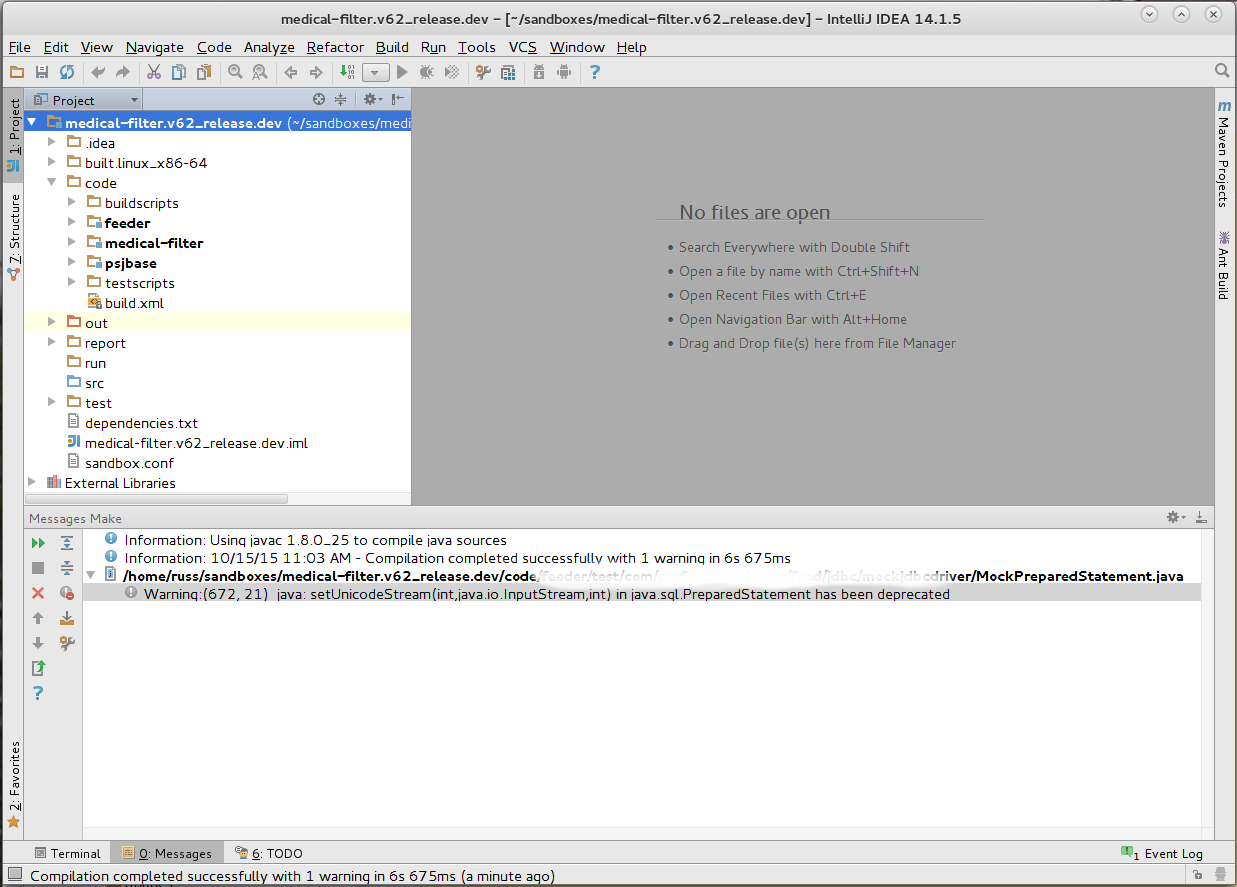Viewport: 1237px width, 887px height.
Task: Expand the built.linux_x86-64 folder
Action: point(52,163)
